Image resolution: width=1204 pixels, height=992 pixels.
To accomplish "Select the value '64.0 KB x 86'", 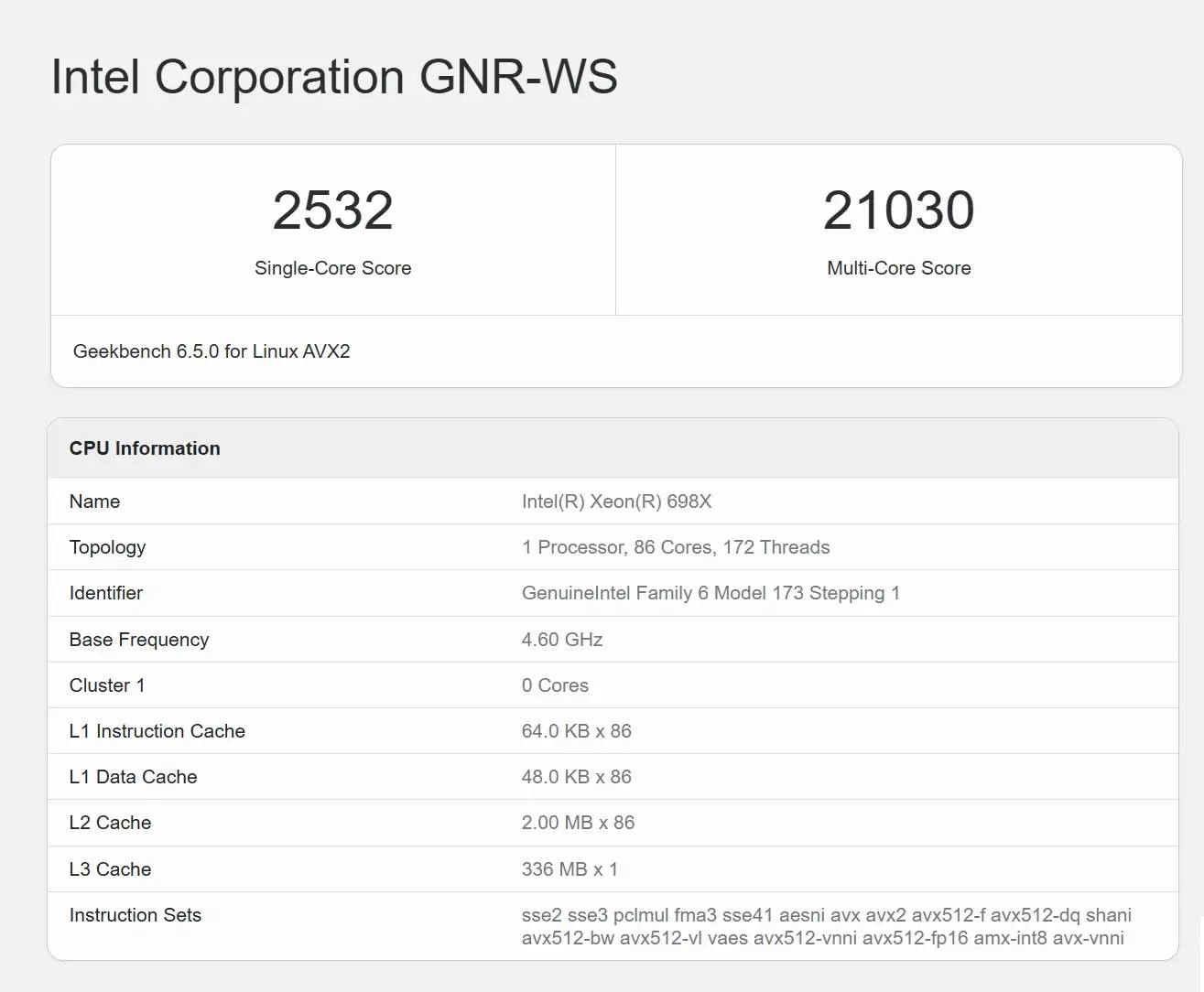I will [577, 731].
